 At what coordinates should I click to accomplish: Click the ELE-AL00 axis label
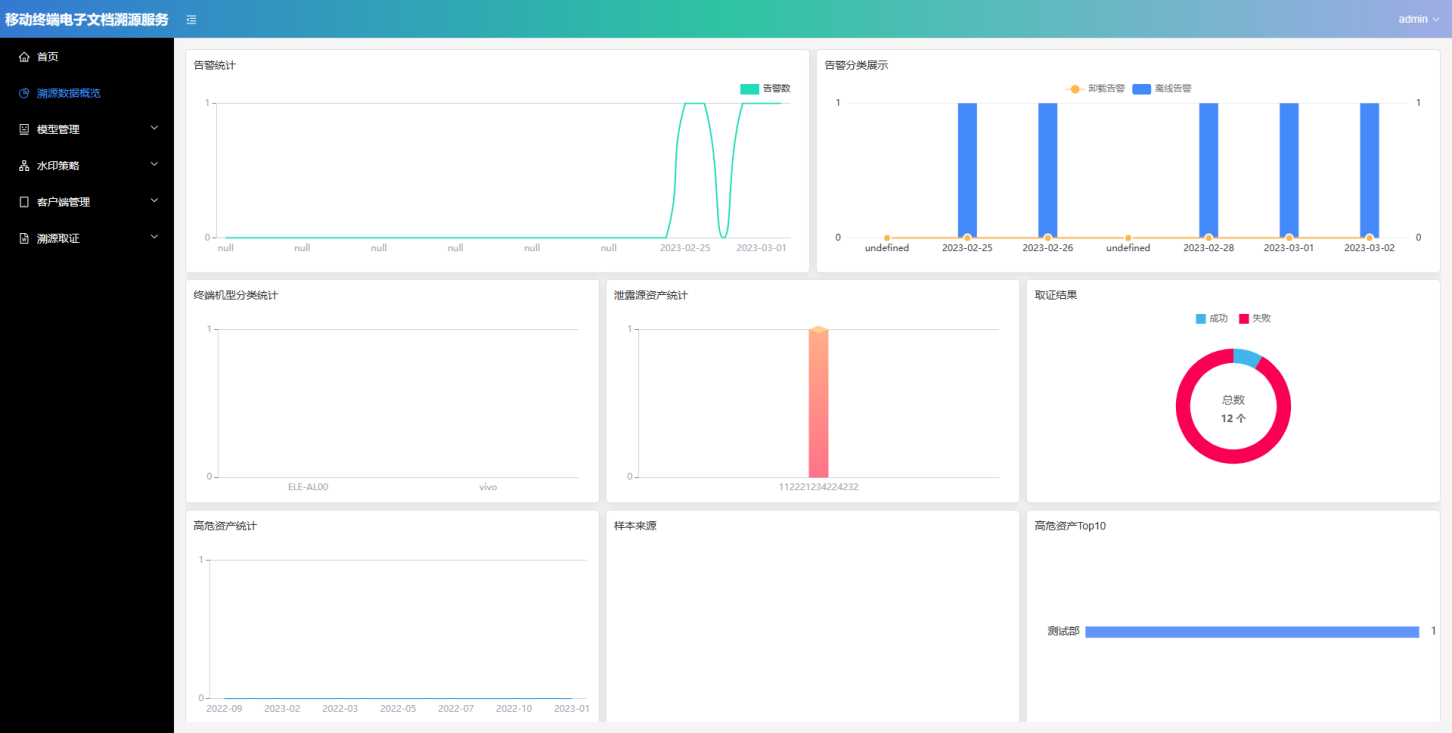point(308,487)
